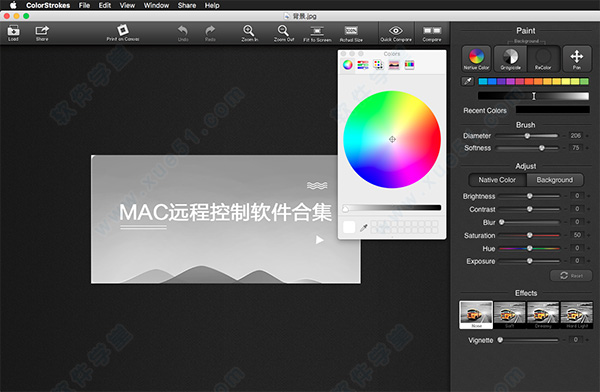Image resolution: width=600 pixels, height=392 pixels.
Task: Choose the Hard Light effect thumbnail
Action: pos(577,315)
